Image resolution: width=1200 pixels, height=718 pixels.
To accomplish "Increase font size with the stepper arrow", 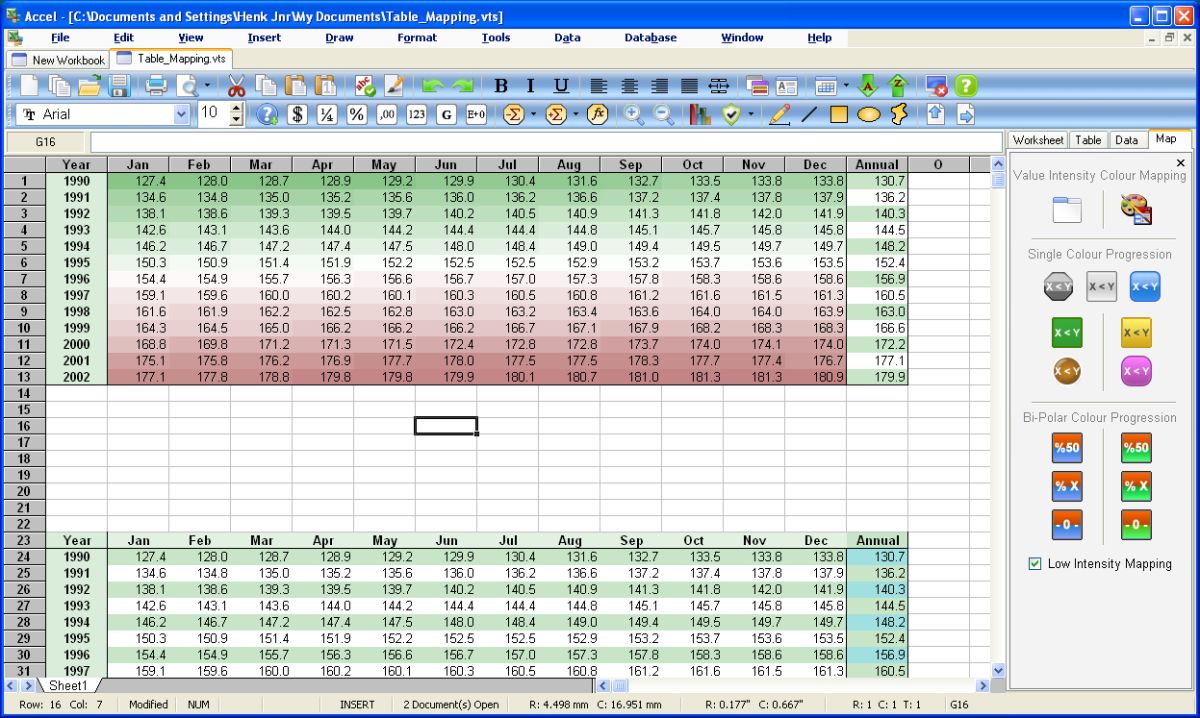I will pyautogui.click(x=234, y=108).
